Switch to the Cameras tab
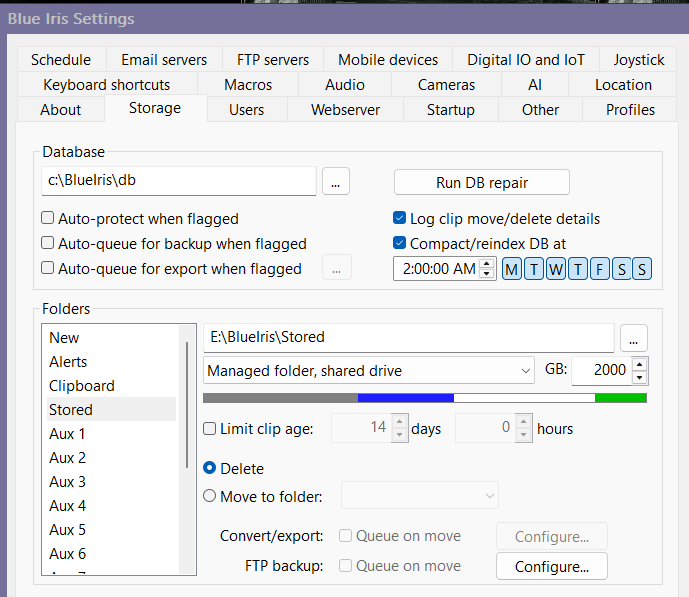The height and width of the screenshot is (597, 689). [446, 85]
